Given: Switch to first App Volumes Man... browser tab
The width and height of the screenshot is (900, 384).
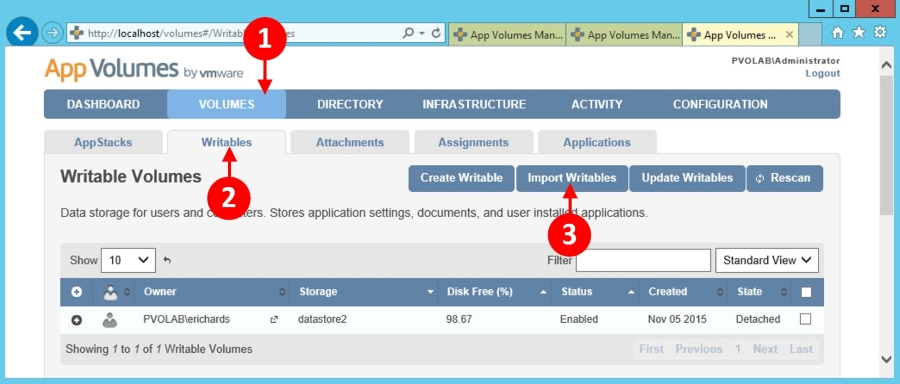Looking at the screenshot, I should [x=507, y=35].
